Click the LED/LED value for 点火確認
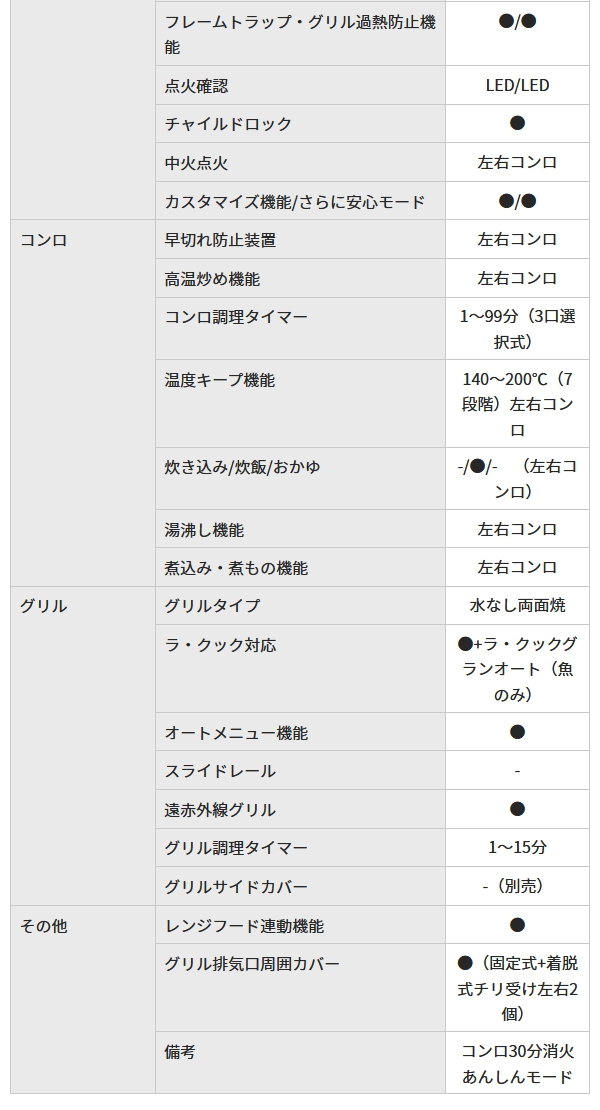The width and height of the screenshot is (600, 1110). click(x=517, y=85)
